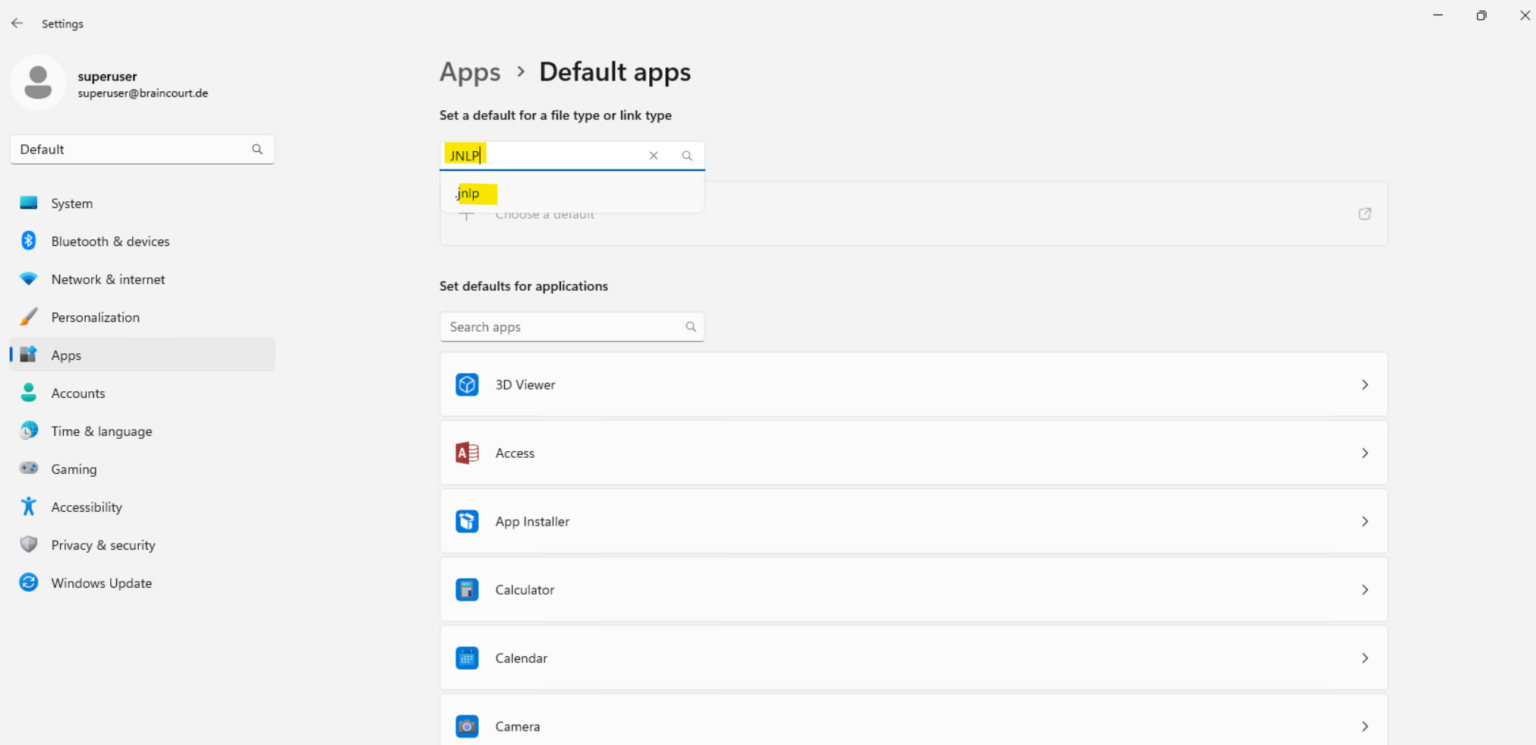Click the Apps breadcrumb link
Screen dimensions: 1536x745
pyautogui.click(x=470, y=73)
